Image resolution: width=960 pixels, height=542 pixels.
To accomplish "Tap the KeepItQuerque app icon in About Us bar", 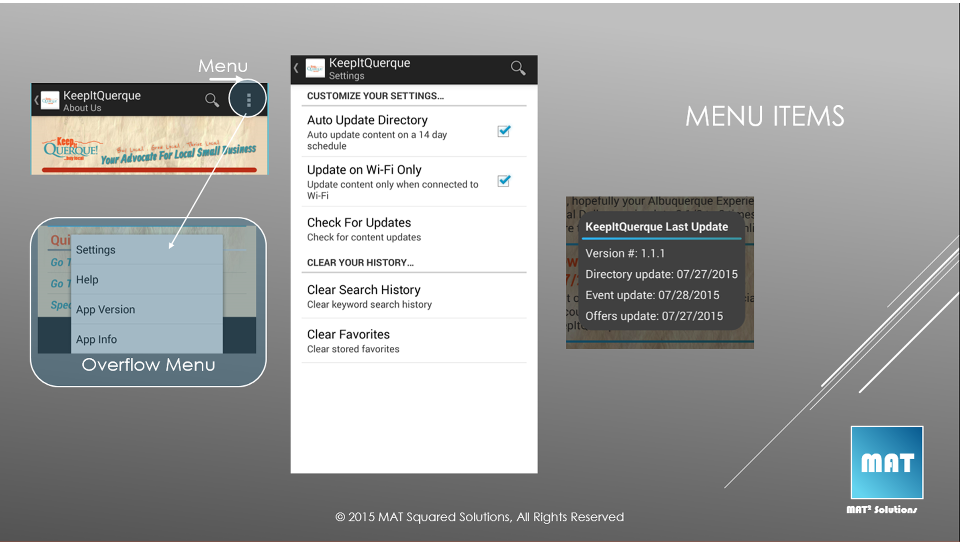I will (x=50, y=100).
